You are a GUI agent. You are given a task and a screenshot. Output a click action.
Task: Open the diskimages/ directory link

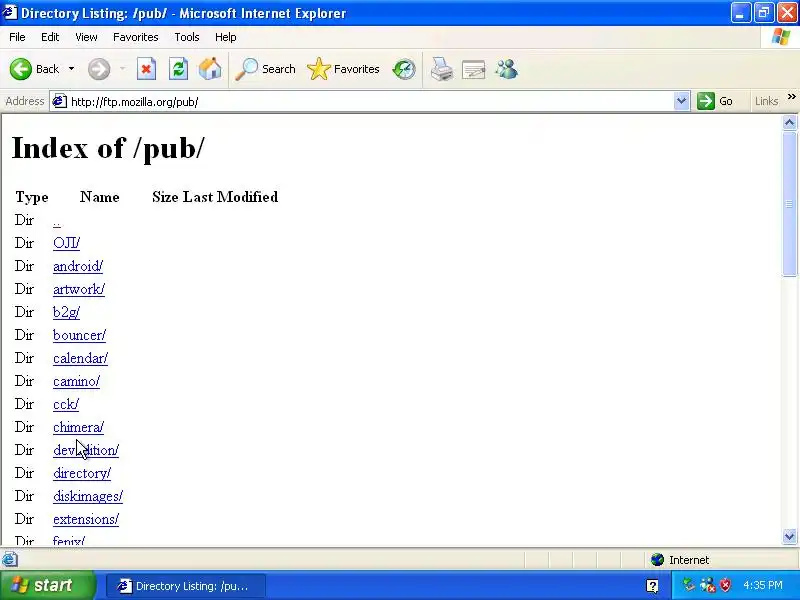pos(88,496)
